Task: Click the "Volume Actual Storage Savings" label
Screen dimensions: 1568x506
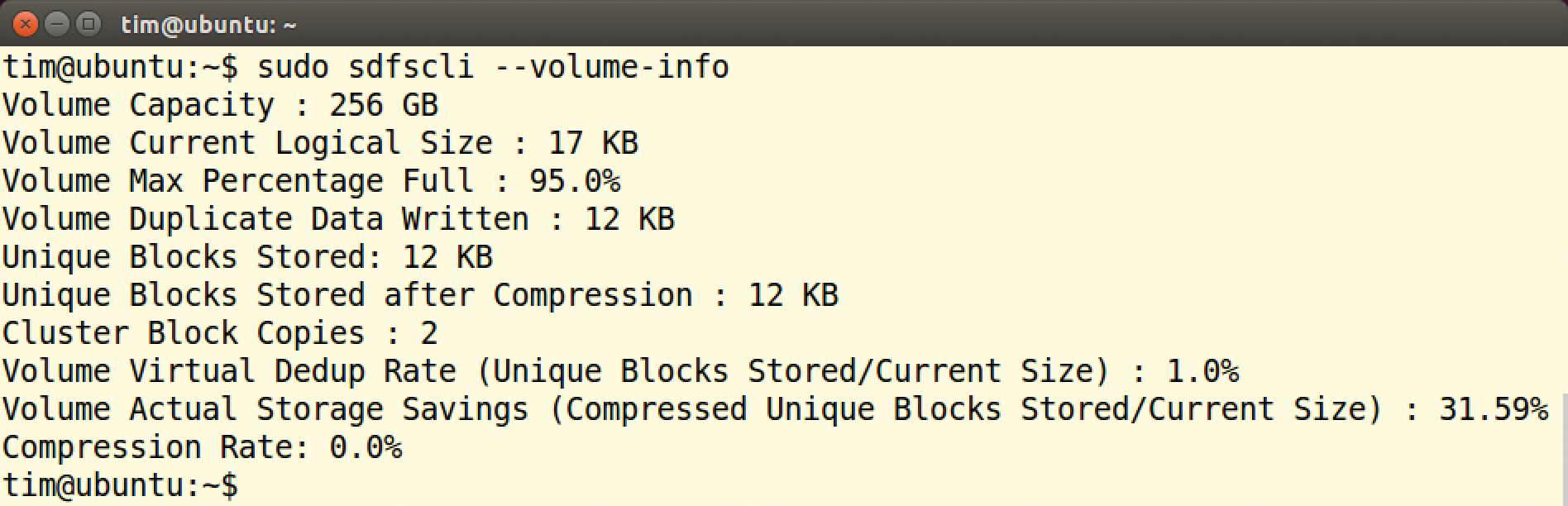Action: tap(265, 409)
